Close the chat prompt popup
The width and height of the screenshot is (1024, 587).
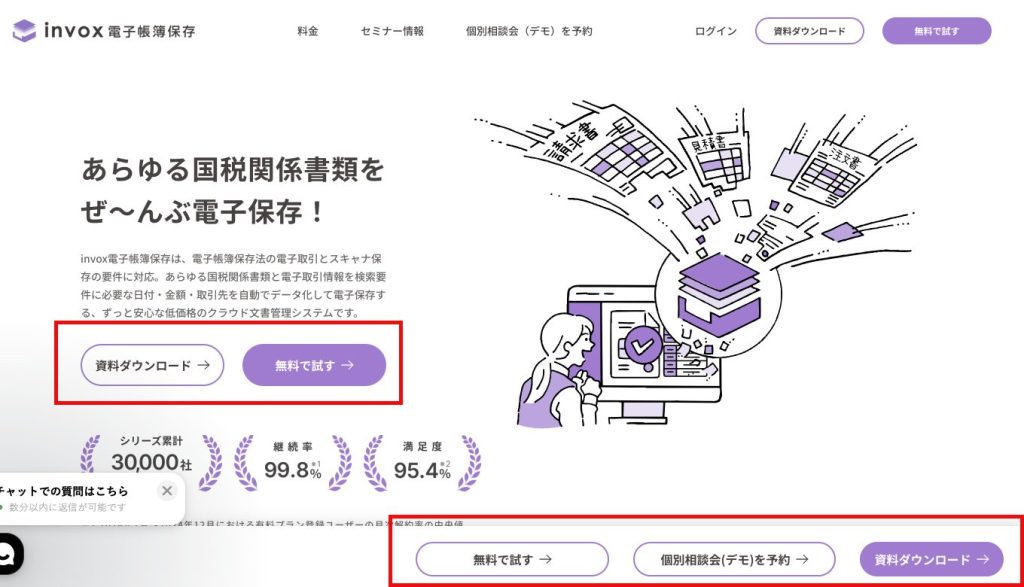click(x=167, y=490)
